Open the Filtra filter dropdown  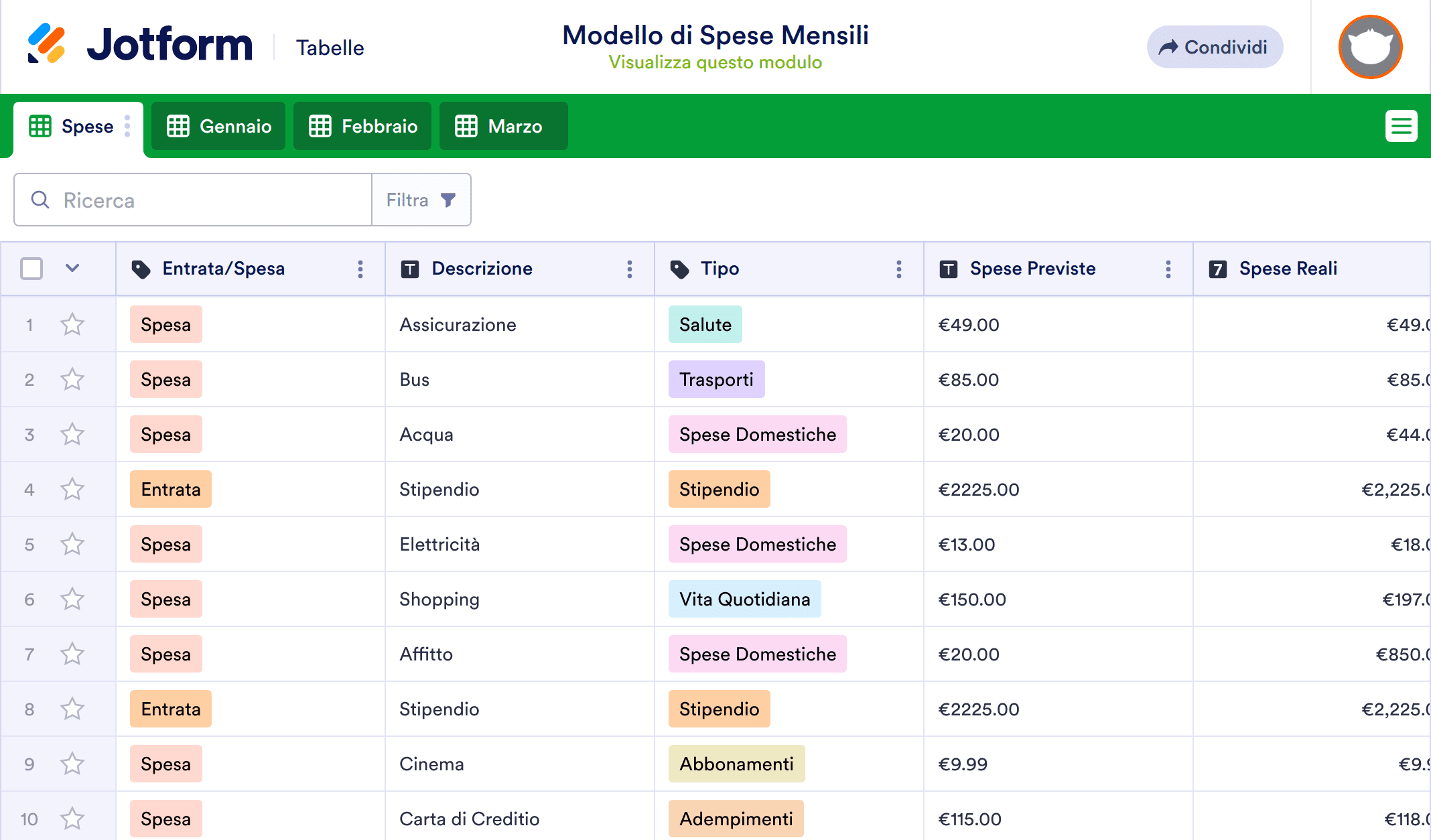(x=421, y=200)
